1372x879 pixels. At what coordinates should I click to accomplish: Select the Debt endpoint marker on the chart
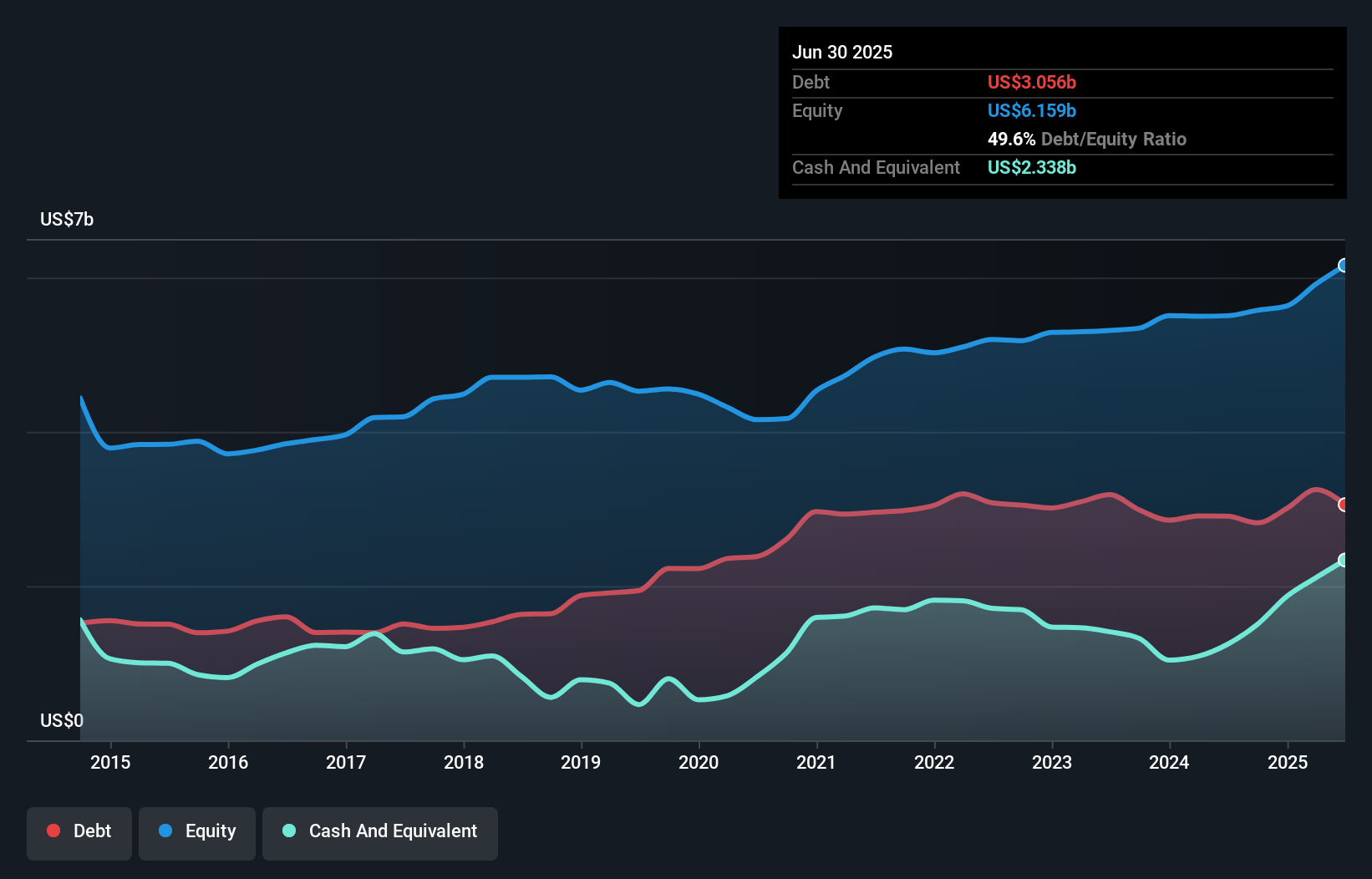pos(1344,504)
